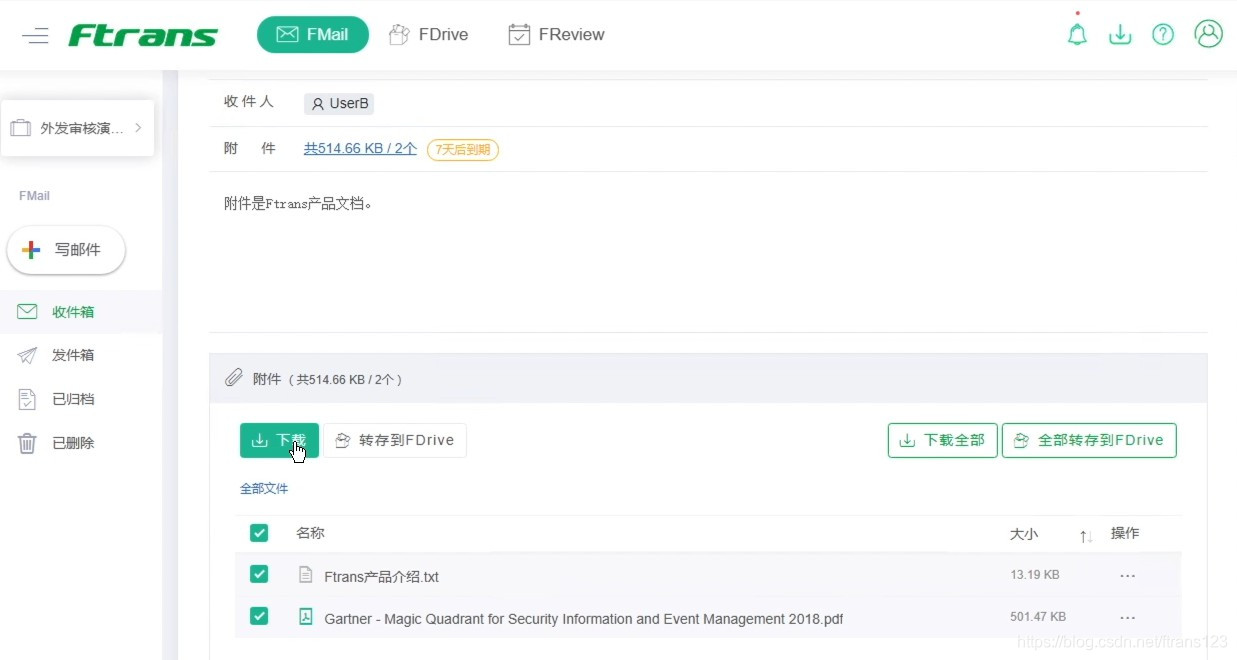Sort the list by 大小 arrows
The height and width of the screenshot is (660, 1237).
click(x=1086, y=537)
